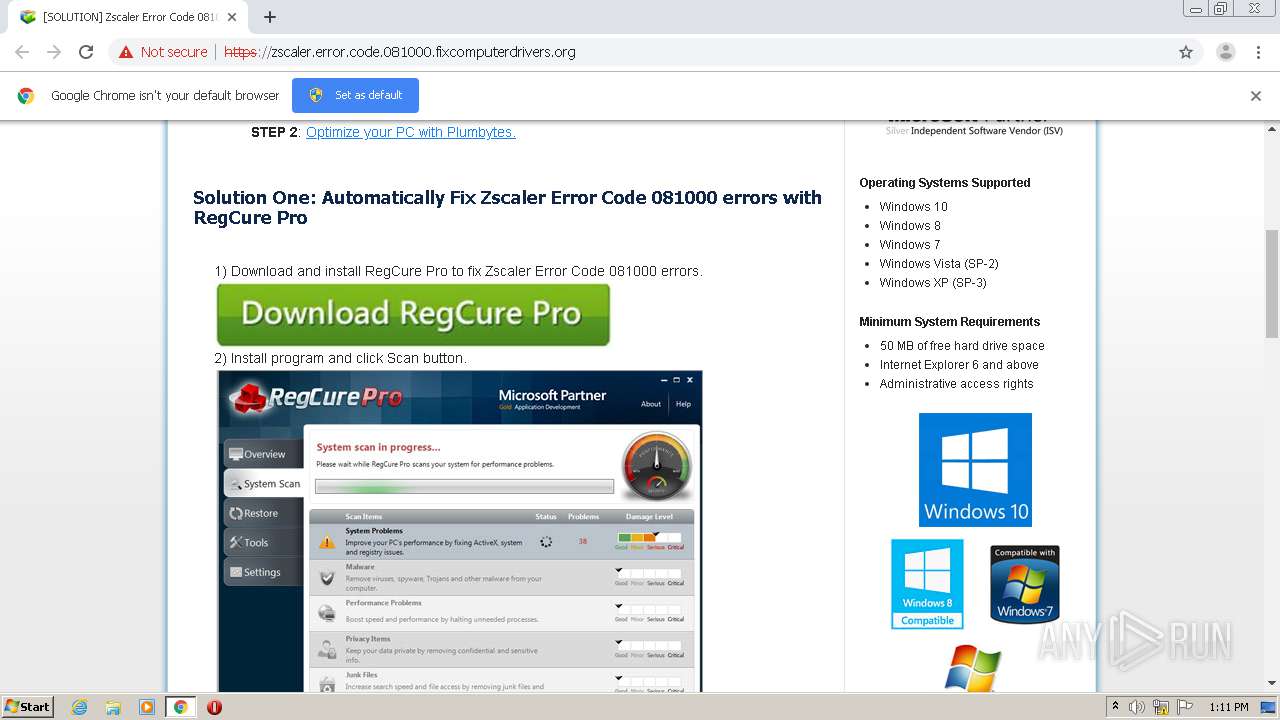Click the Chrome taskbar icon
This screenshot has width=1280, height=720.
(x=180, y=707)
